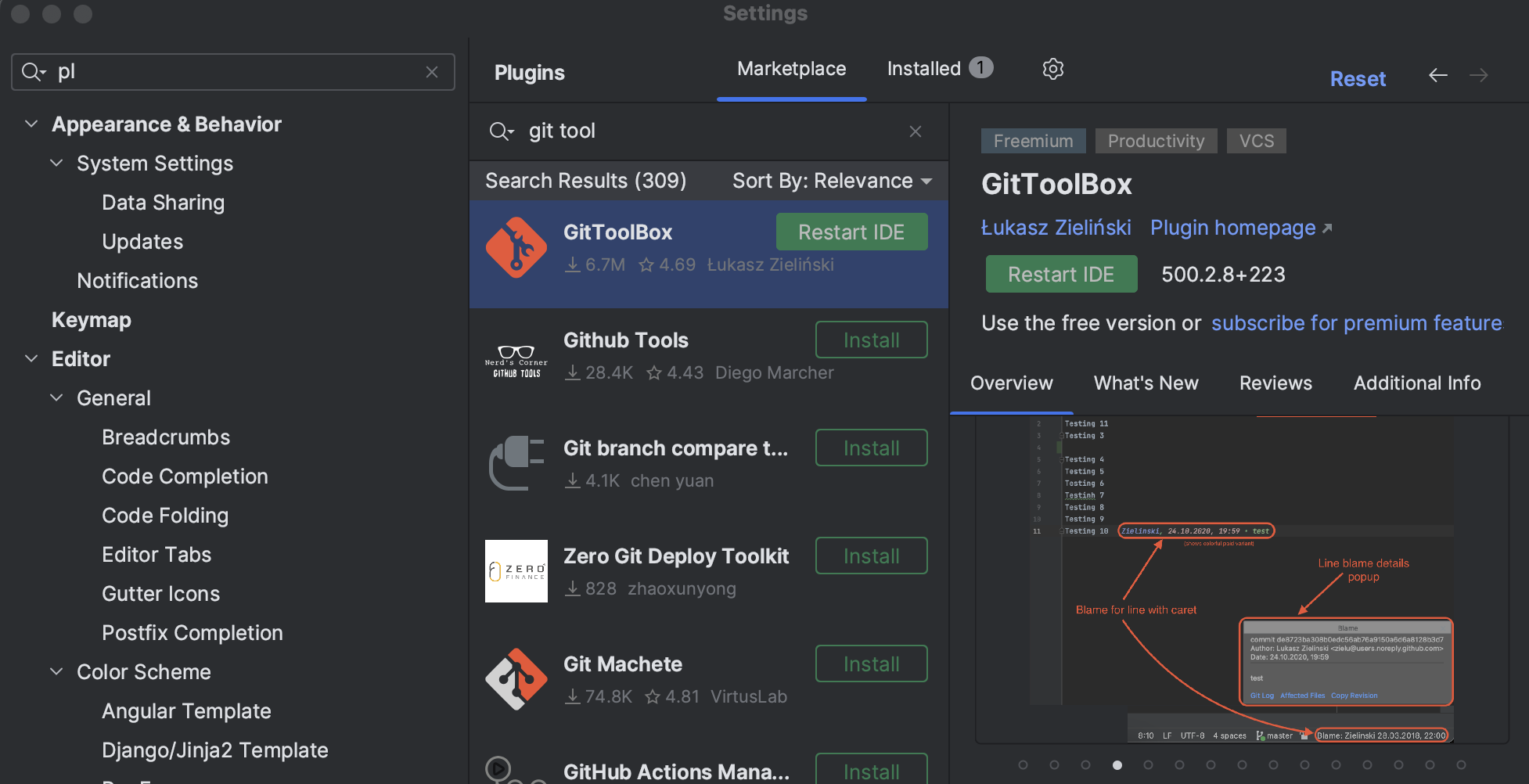Click the version text 500.2.8+223
Image resolution: width=1529 pixels, height=784 pixels.
tap(1223, 275)
